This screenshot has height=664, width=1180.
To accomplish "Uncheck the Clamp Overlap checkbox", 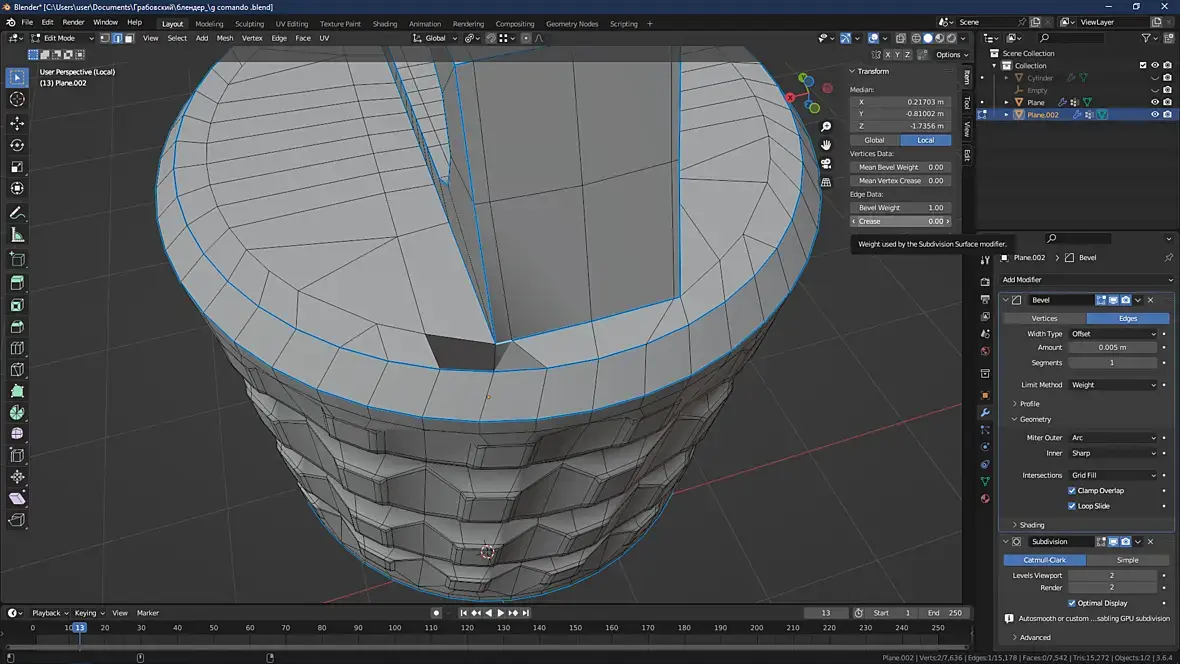I will (1072, 491).
